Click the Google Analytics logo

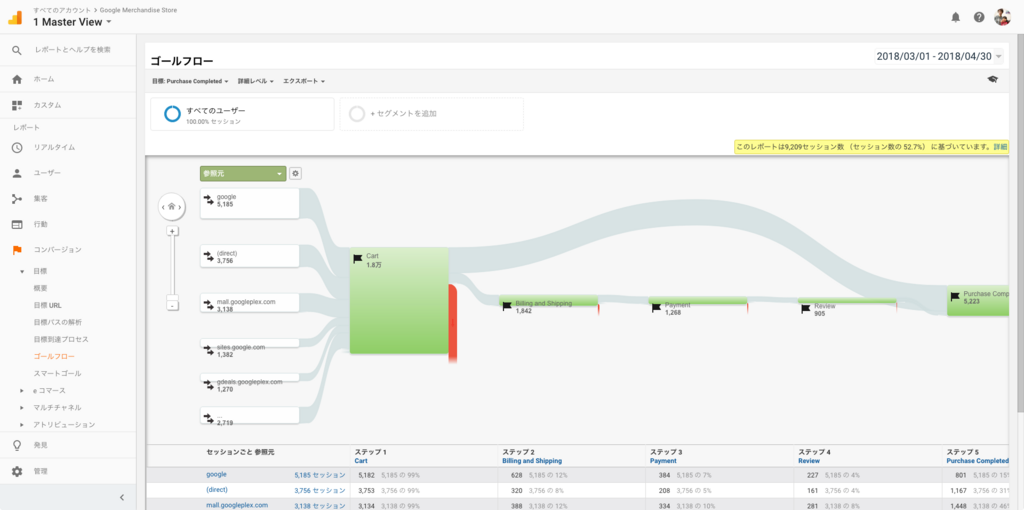pos(15,18)
